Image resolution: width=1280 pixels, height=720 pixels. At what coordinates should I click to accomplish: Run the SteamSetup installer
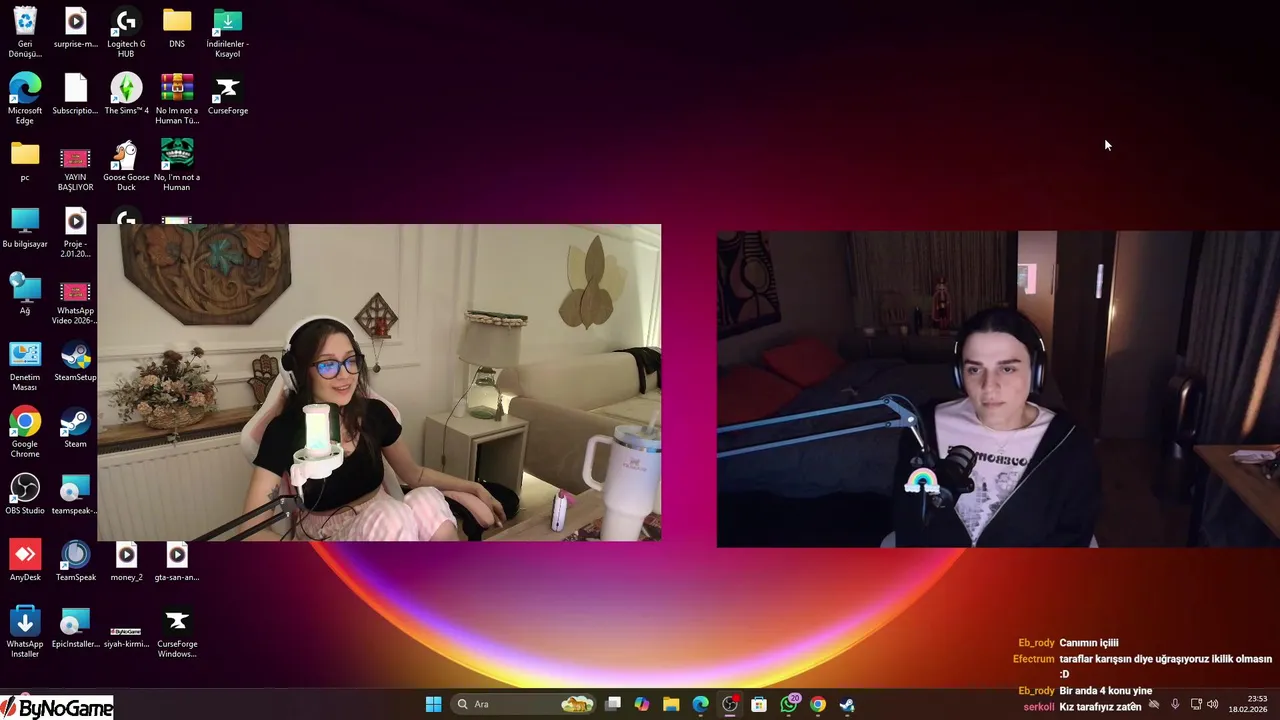coord(76,362)
